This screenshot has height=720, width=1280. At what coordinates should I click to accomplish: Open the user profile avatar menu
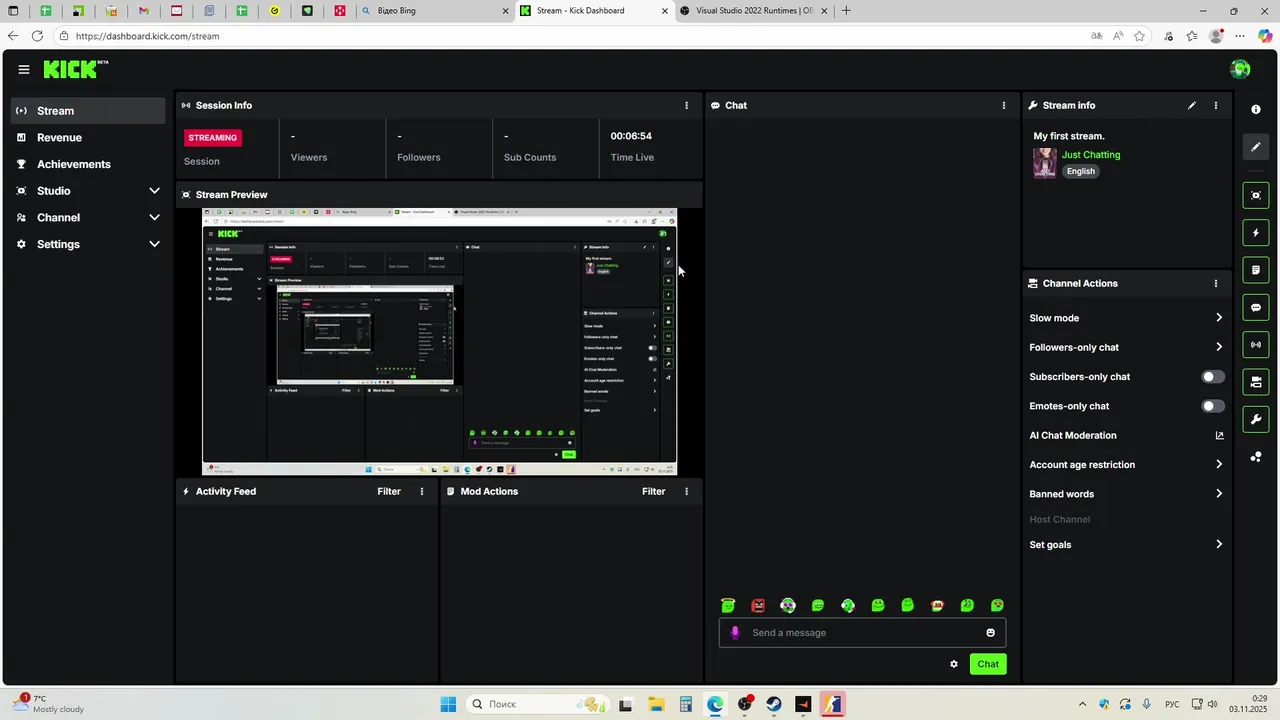(x=1240, y=69)
